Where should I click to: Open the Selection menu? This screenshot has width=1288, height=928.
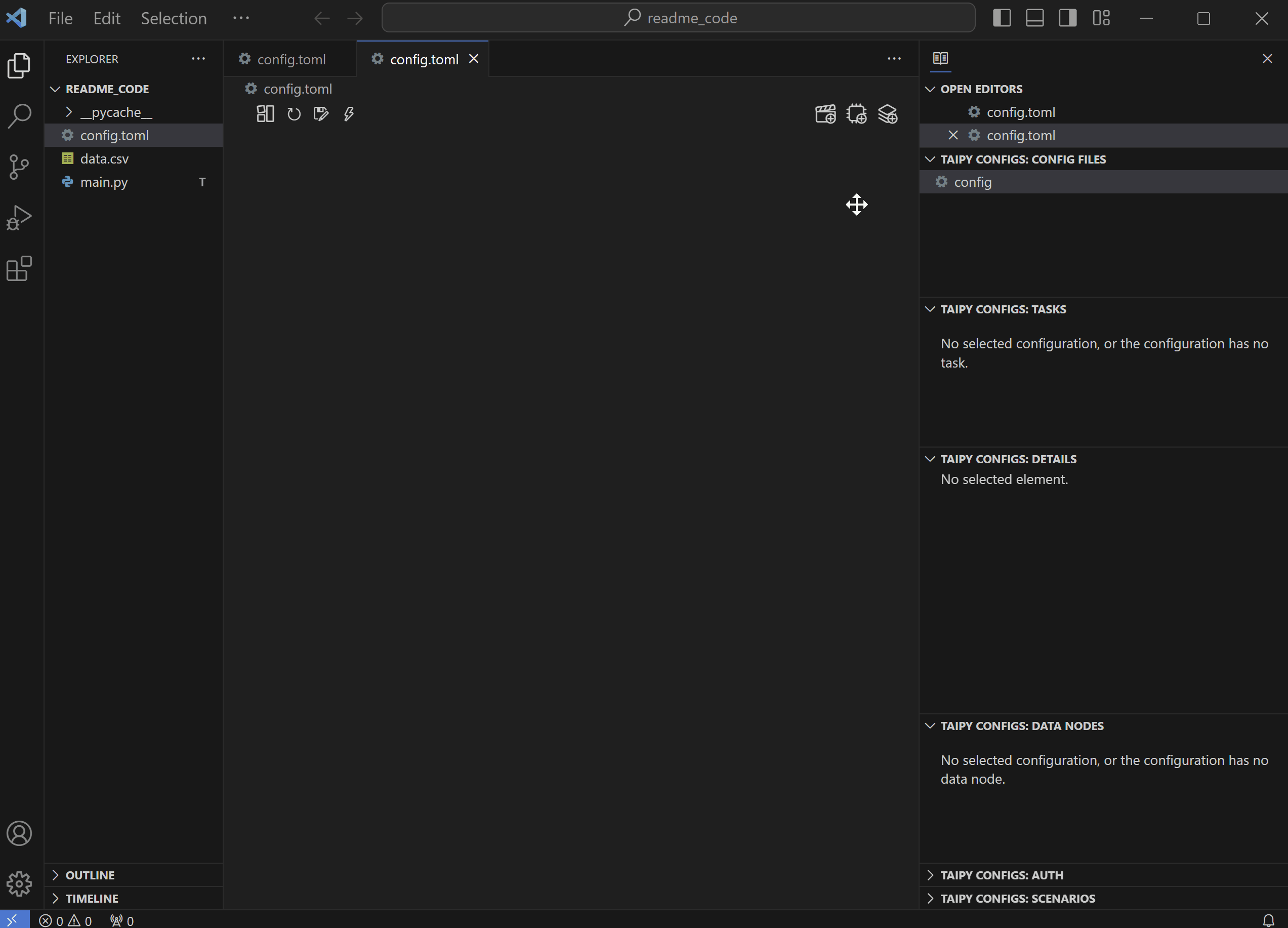[174, 18]
